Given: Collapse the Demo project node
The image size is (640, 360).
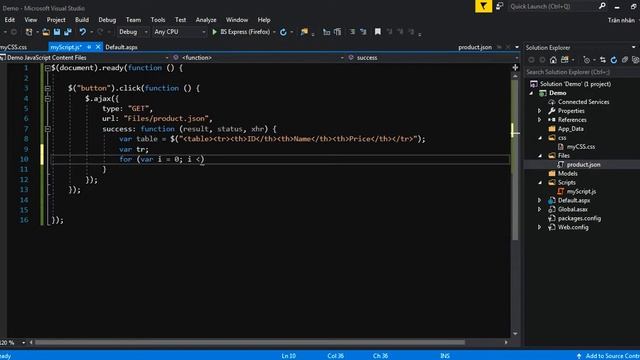Looking at the screenshot, I should tap(531, 93).
